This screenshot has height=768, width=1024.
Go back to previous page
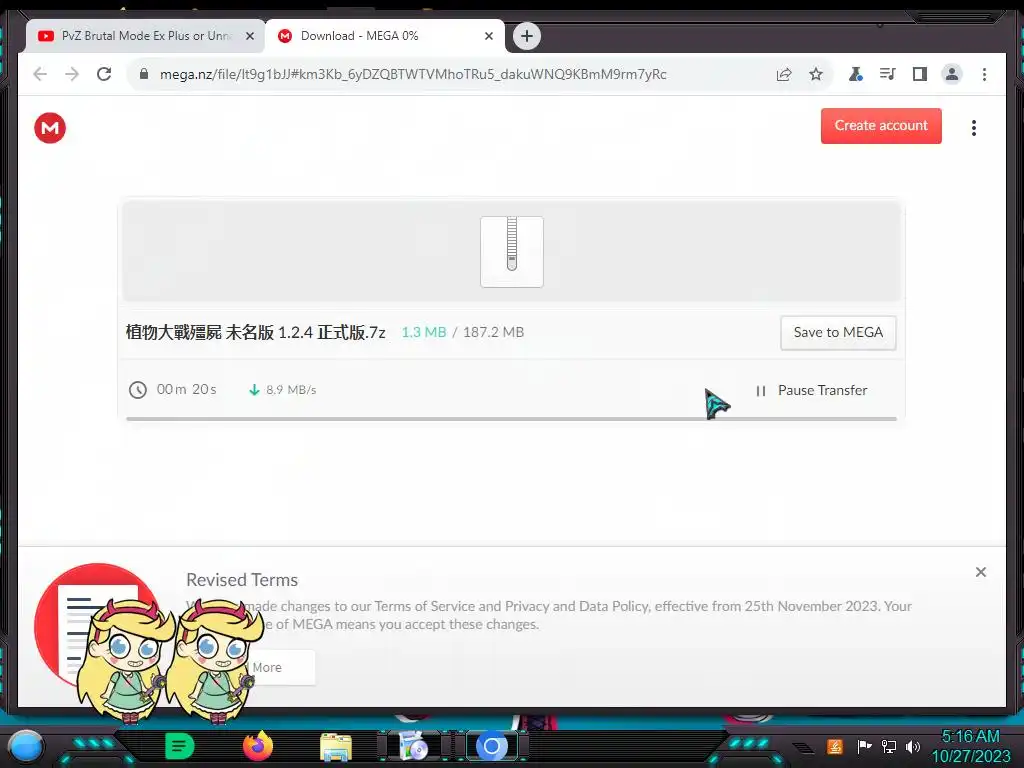coord(40,74)
